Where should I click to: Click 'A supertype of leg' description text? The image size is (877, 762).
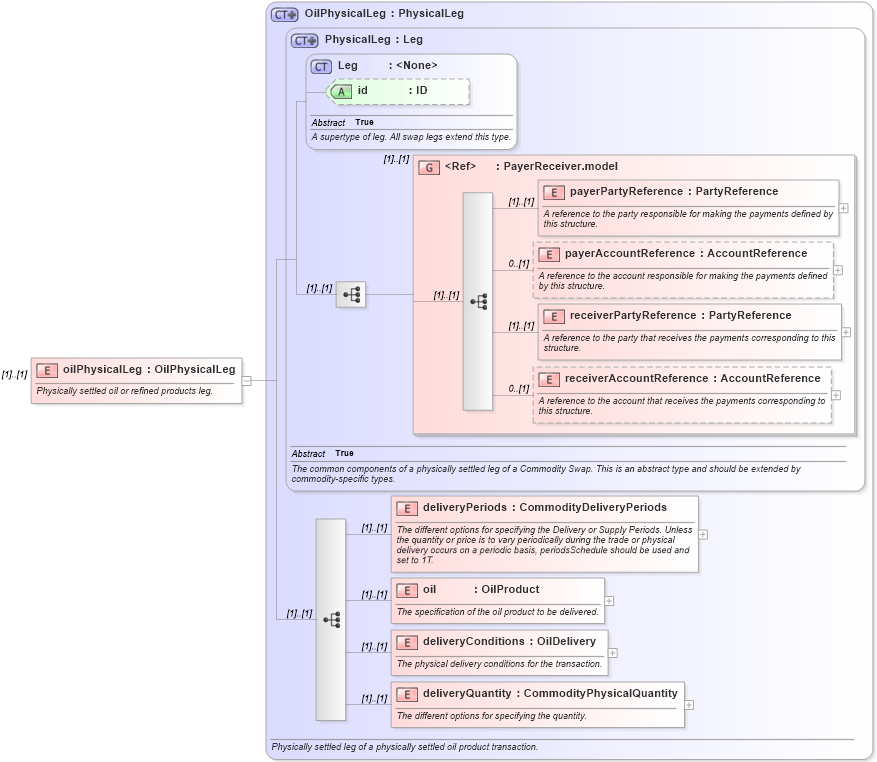click(x=411, y=137)
